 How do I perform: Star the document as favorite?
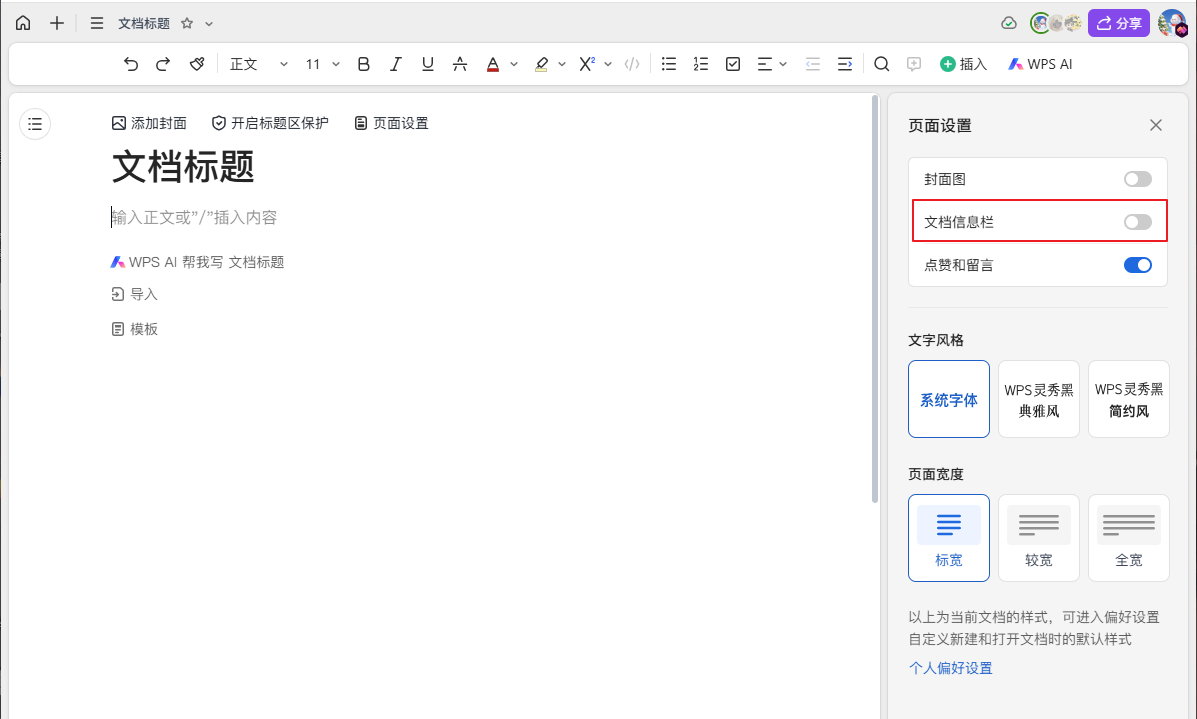(x=187, y=24)
